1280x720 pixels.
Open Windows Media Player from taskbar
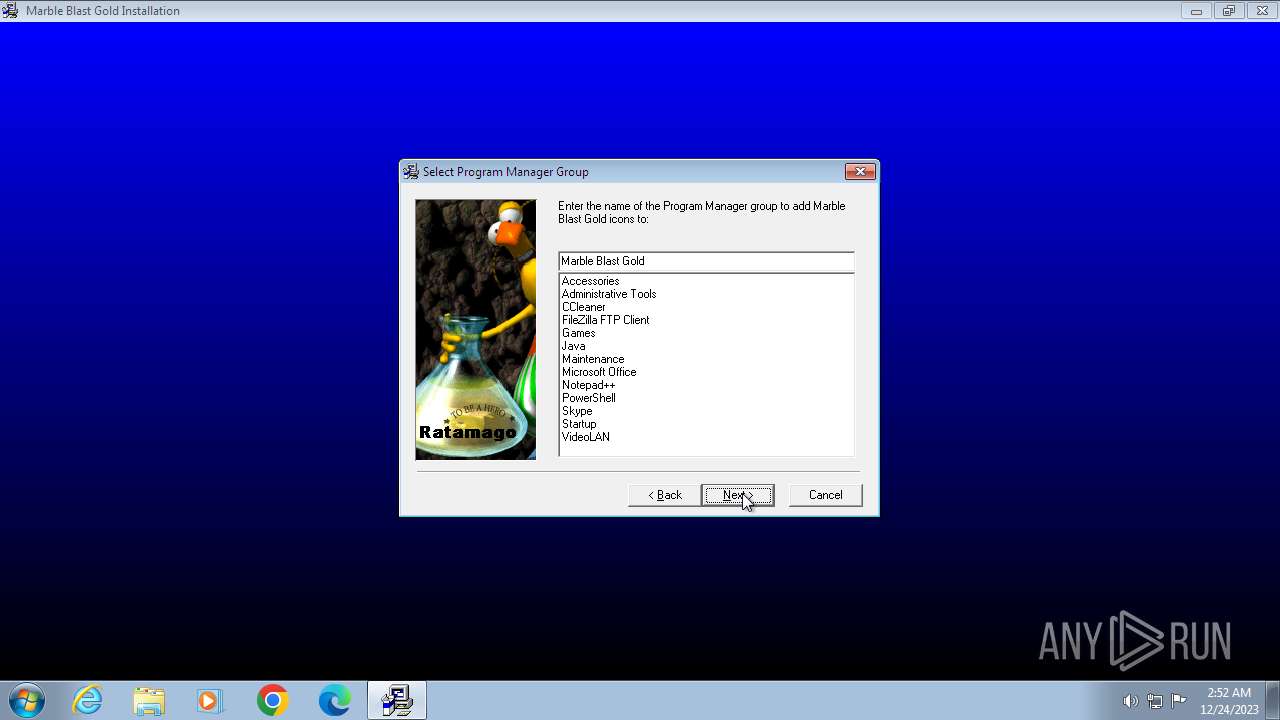coord(210,701)
